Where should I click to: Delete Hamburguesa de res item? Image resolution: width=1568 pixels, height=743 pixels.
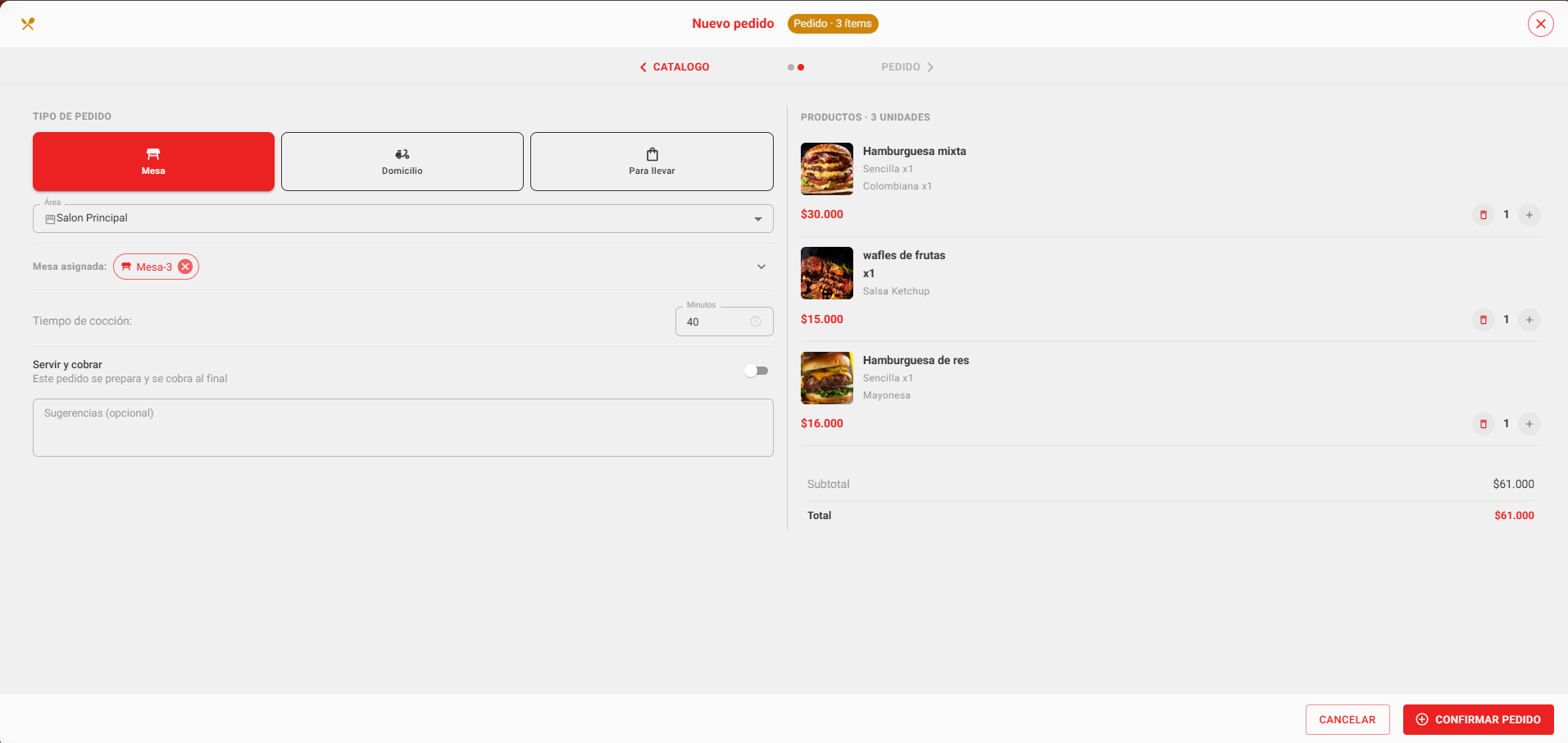point(1483,424)
